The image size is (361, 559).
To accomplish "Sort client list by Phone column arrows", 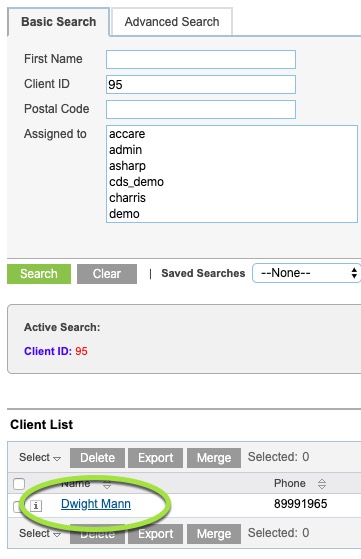I will [321, 484].
